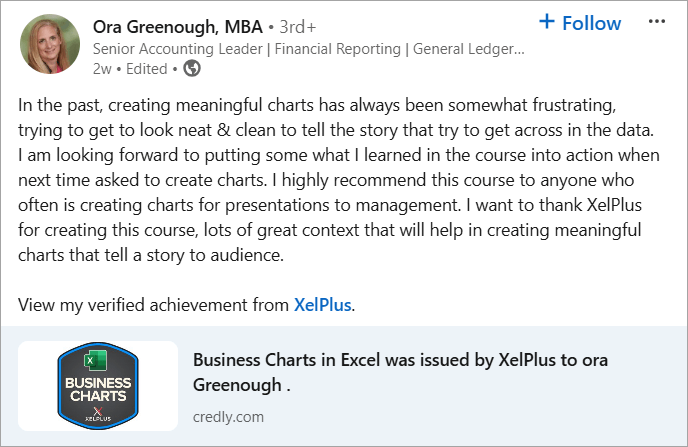
Task: Click the XelPlus X logo on the badge
Action: (98, 414)
